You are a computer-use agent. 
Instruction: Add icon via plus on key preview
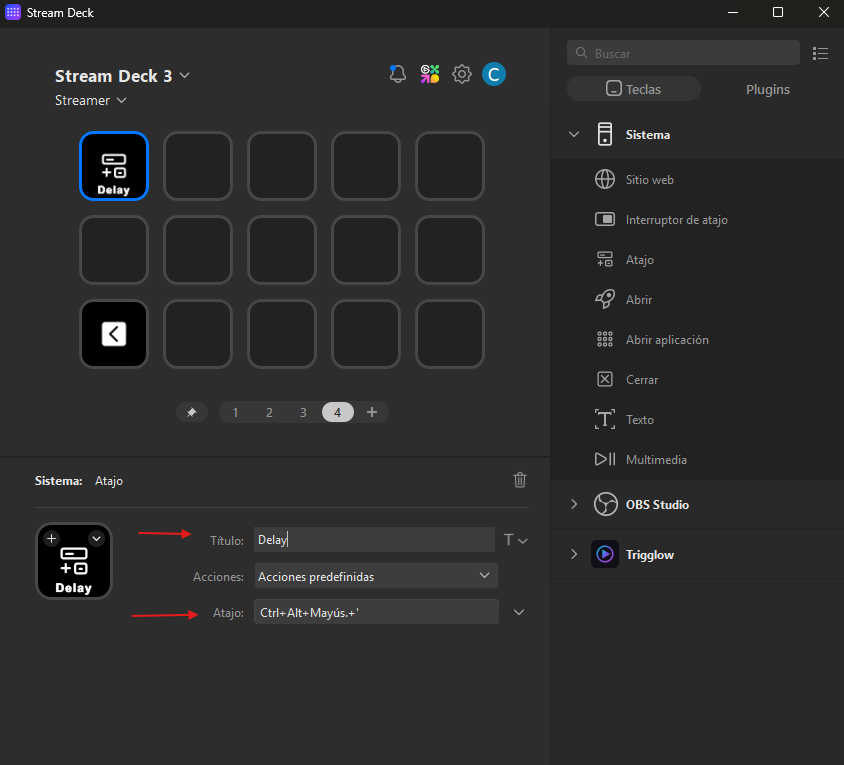[52, 538]
